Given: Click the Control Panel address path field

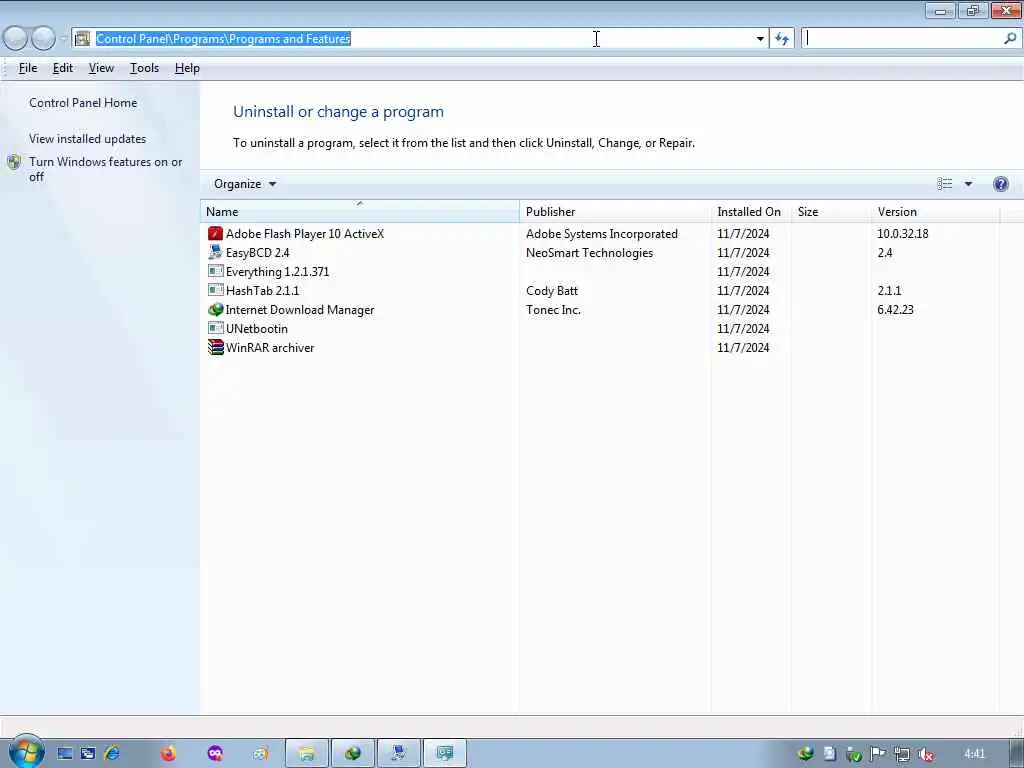Looking at the screenshot, I should point(421,39).
